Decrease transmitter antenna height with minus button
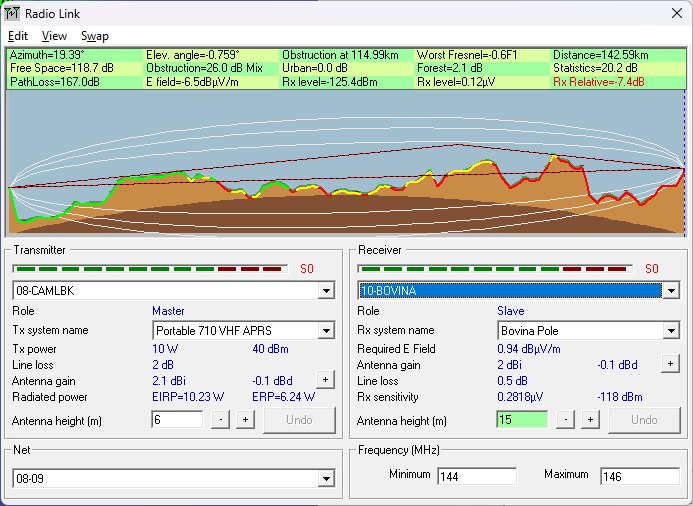693x506 pixels. [x=221, y=419]
